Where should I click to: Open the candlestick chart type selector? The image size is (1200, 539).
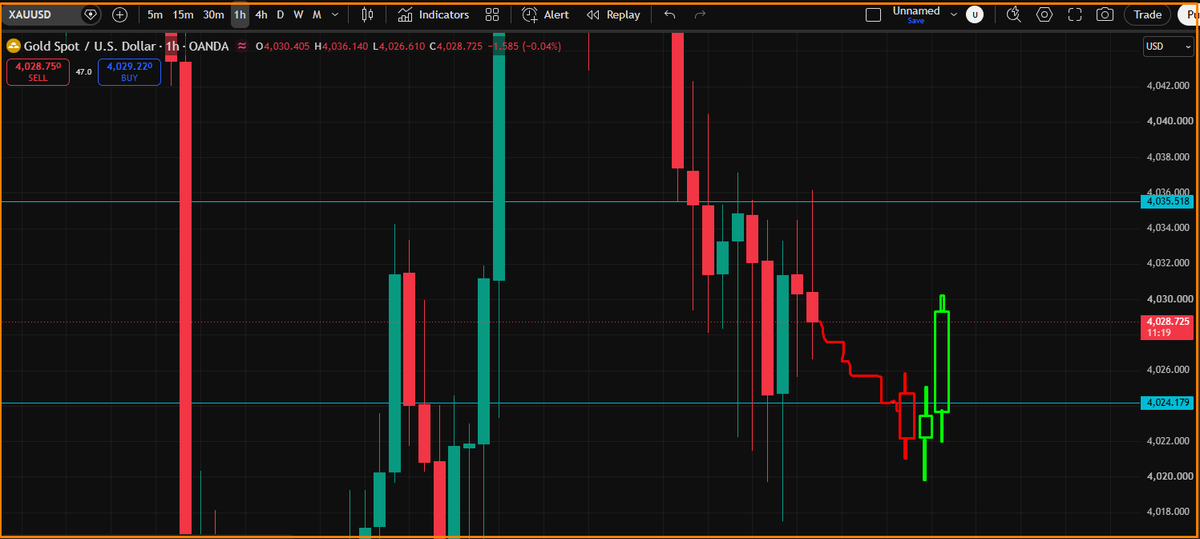coord(368,15)
